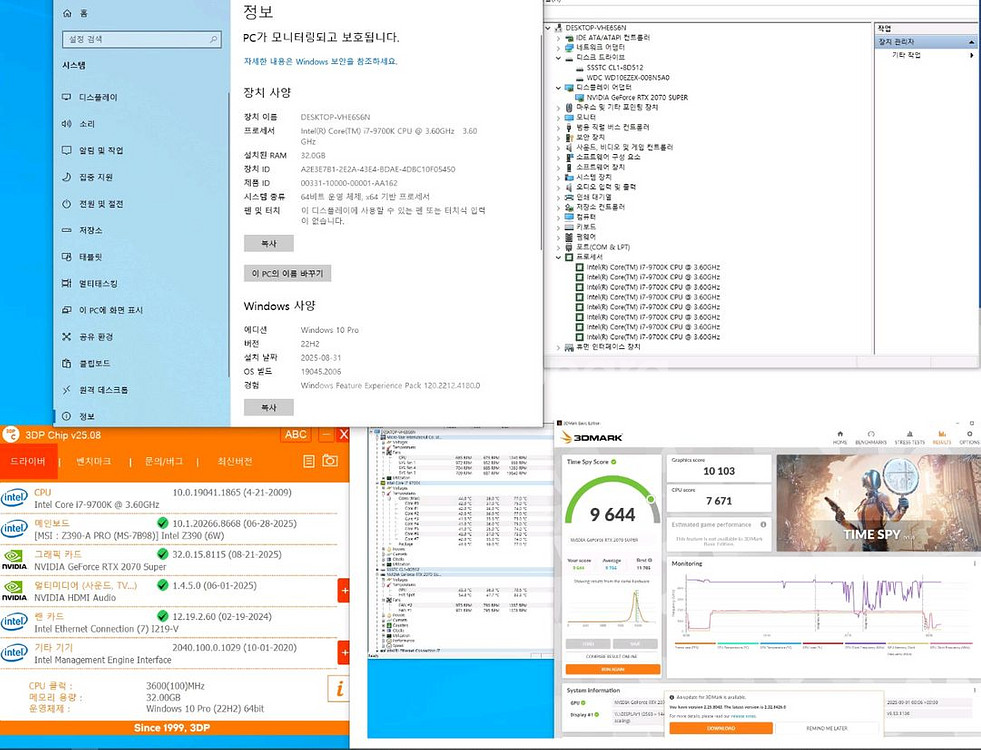This screenshot has height=750, width=981.
Task: Click the 3DMark logo
Action: coord(591,437)
